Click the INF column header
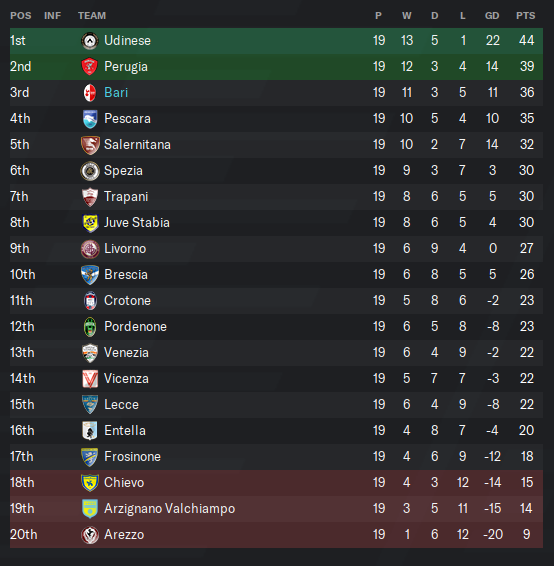This screenshot has width=554, height=566. point(52,16)
